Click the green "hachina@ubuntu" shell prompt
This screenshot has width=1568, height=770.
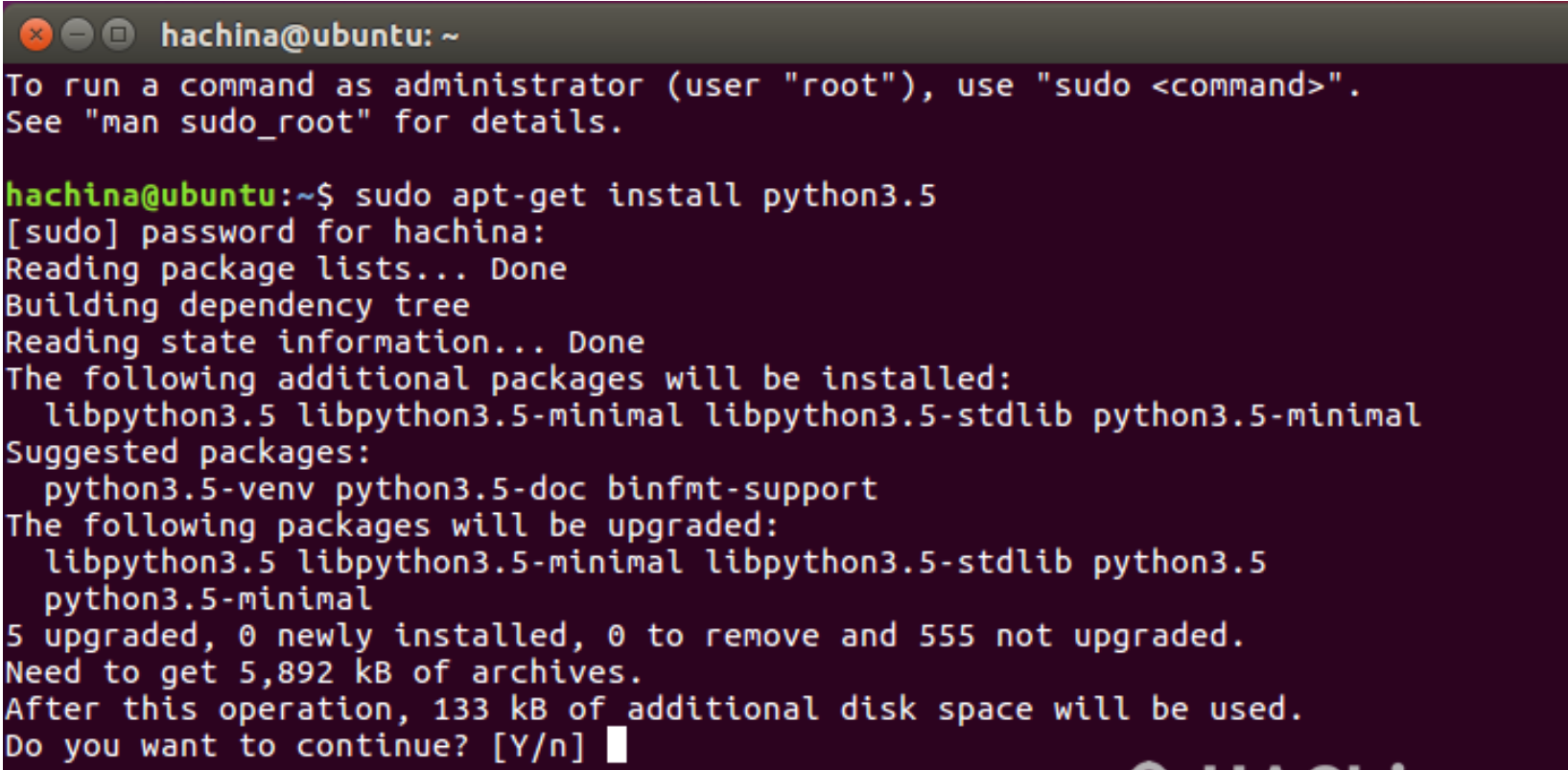pos(141,196)
